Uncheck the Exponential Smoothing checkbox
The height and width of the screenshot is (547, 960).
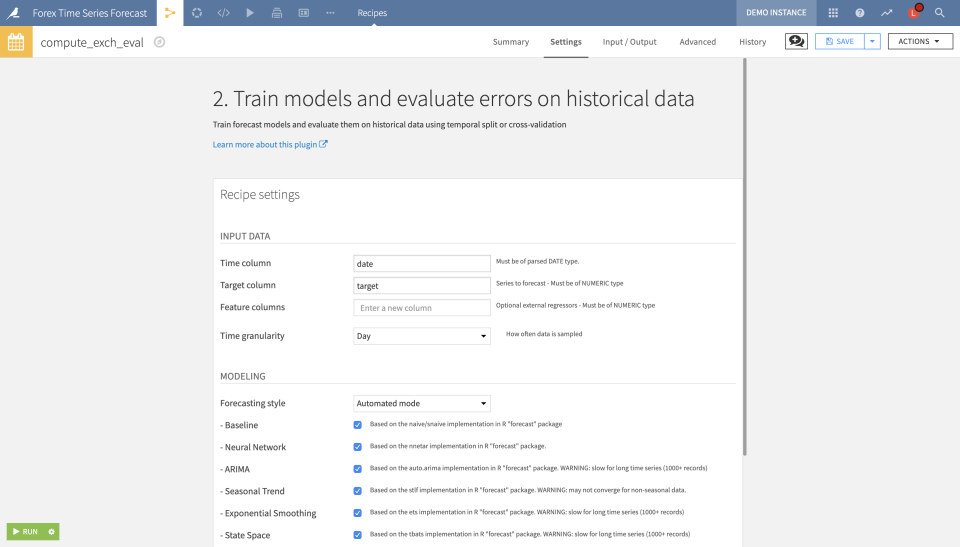click(x=358, y=513)
